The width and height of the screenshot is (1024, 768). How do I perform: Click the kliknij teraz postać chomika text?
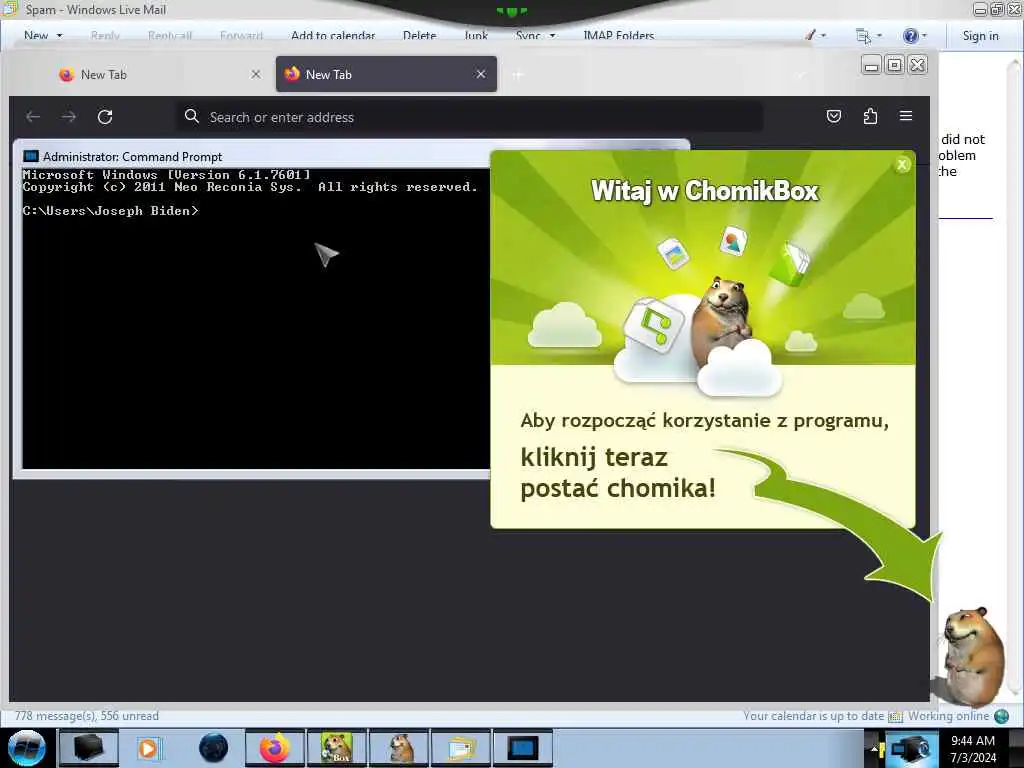[618, 473]
